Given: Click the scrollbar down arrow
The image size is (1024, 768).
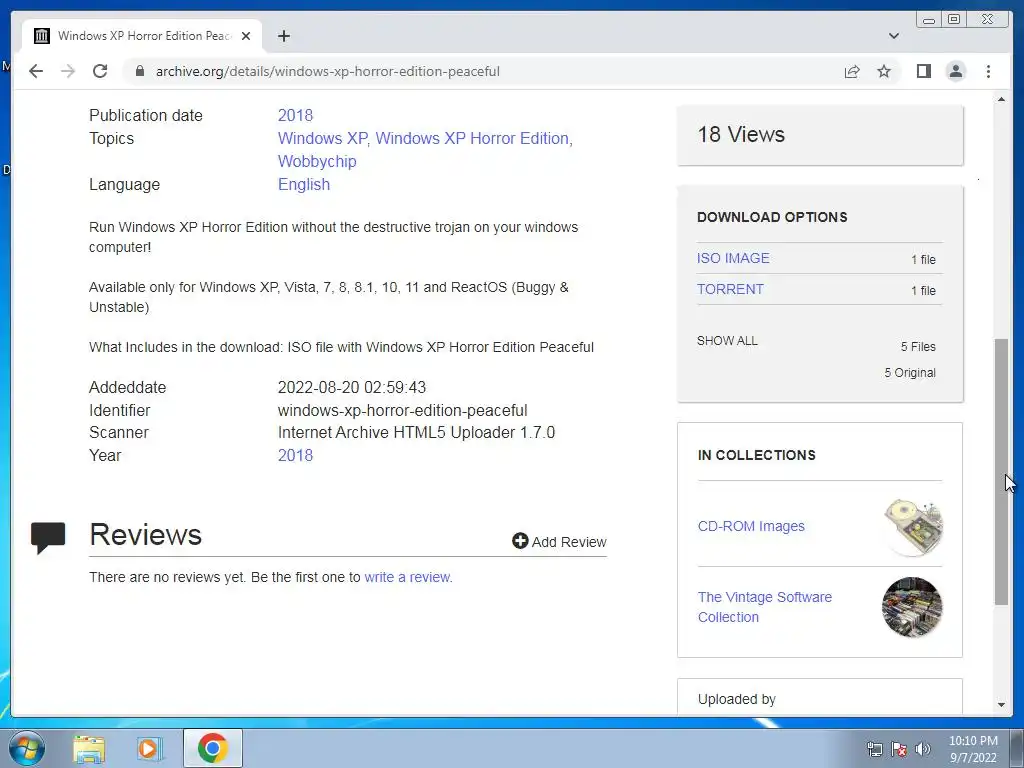Looking at the screenshot, I should (1001, 705).
